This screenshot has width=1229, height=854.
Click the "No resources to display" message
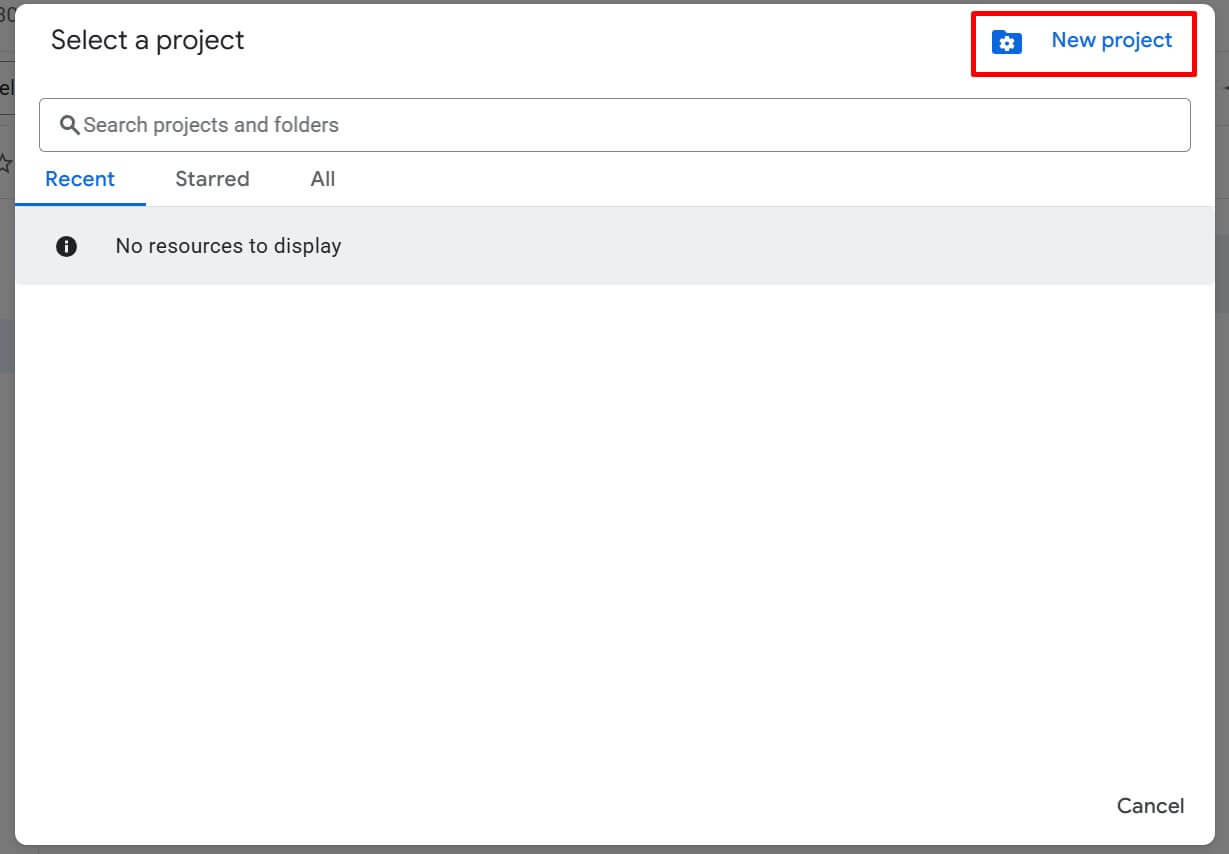[x=228, y=246]
